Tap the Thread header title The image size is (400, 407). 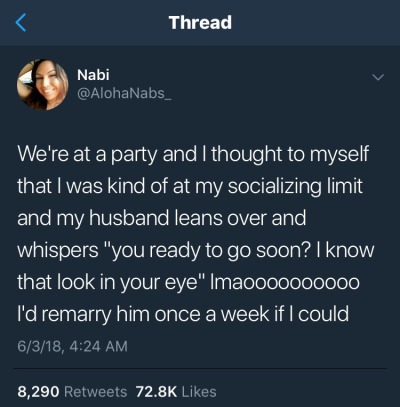200,23
